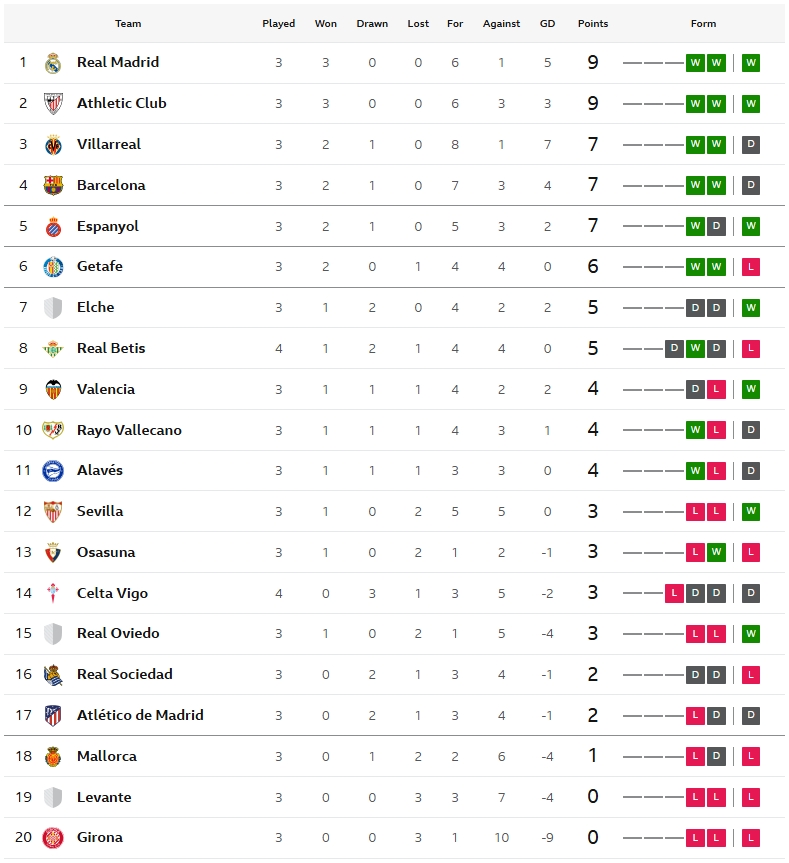
Task: Click Girona's most recent loss badge
Action: click(751, 838)
